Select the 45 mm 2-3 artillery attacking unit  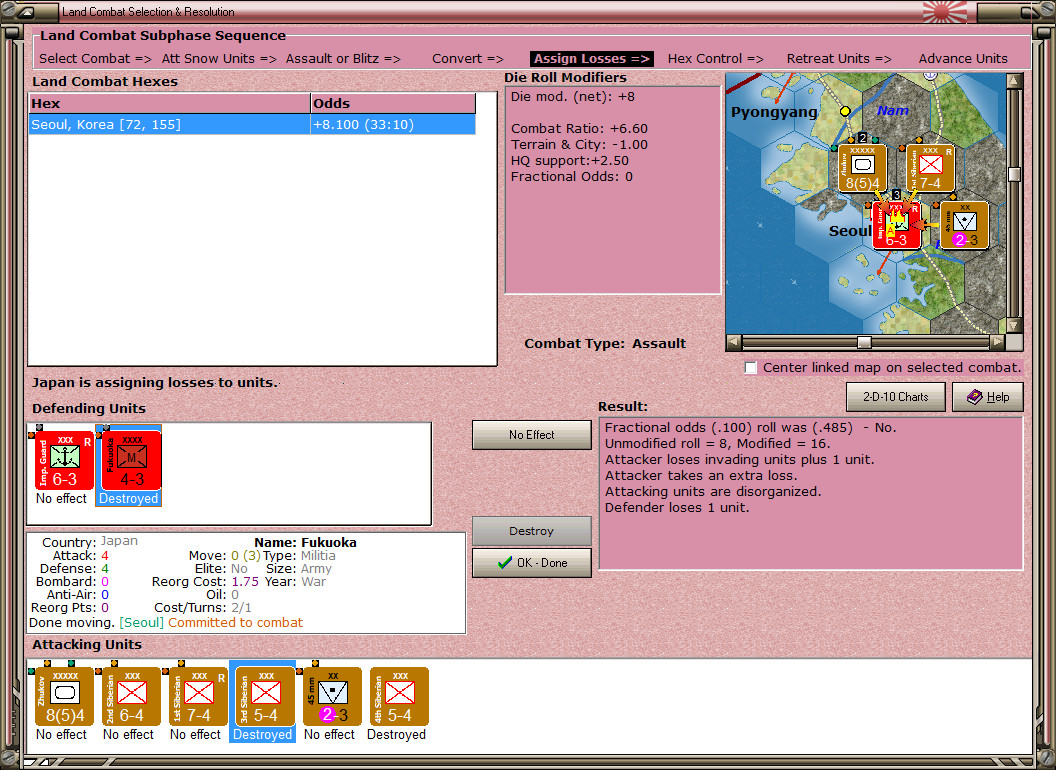(x=332, y=697)
